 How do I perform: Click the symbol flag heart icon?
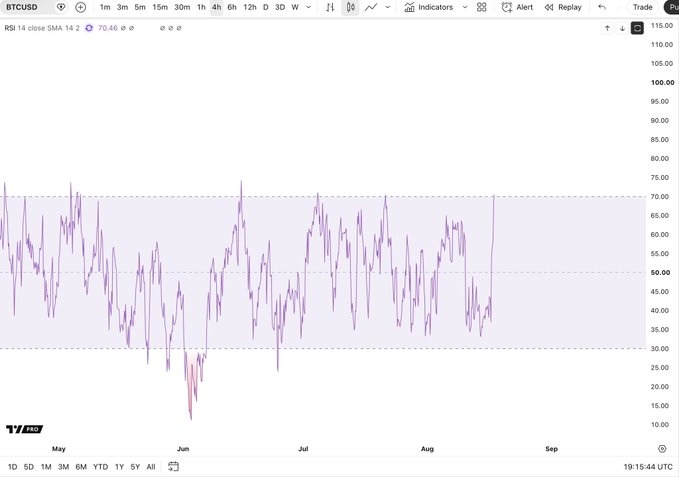61,7
